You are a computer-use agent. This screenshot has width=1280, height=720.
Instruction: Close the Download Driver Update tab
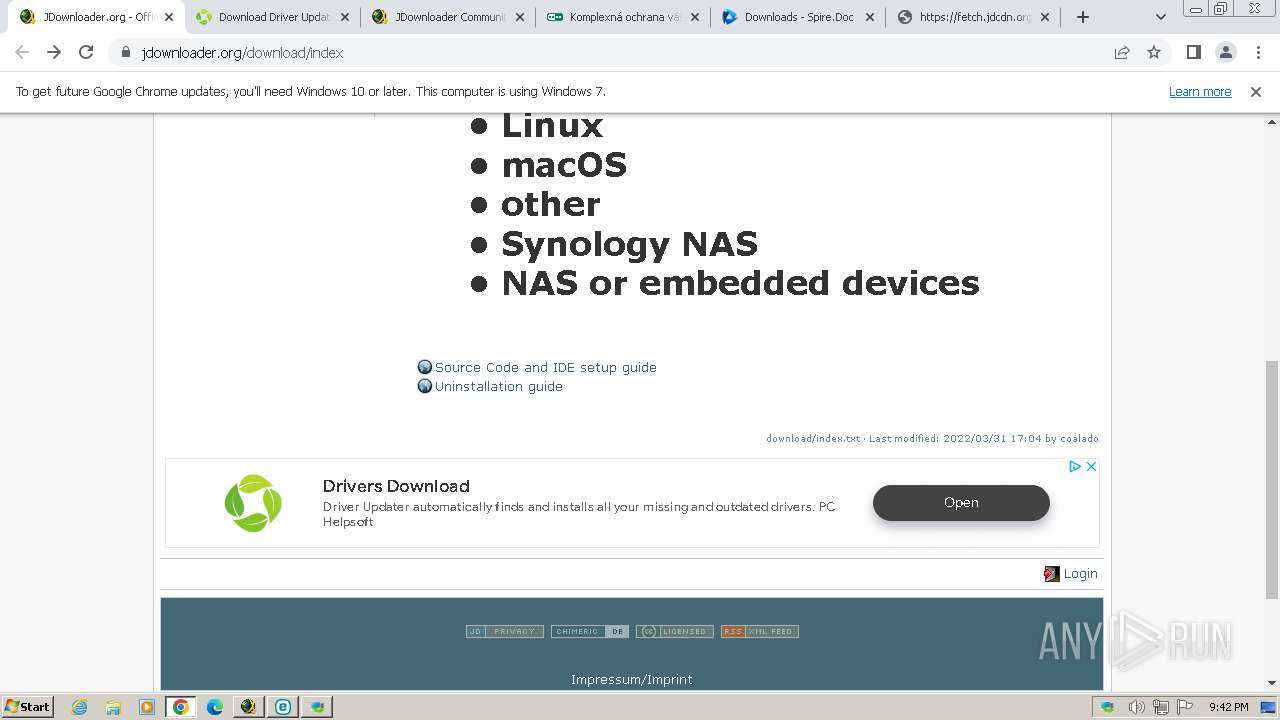pyautogui.click(x=345, y=17)
